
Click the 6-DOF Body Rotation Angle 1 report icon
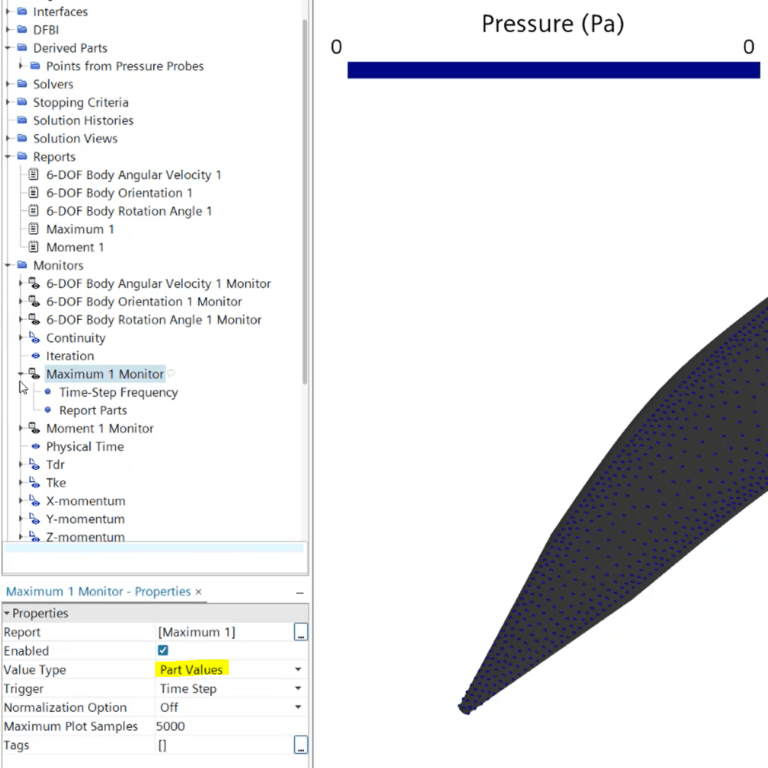click(x=33, y=211)
